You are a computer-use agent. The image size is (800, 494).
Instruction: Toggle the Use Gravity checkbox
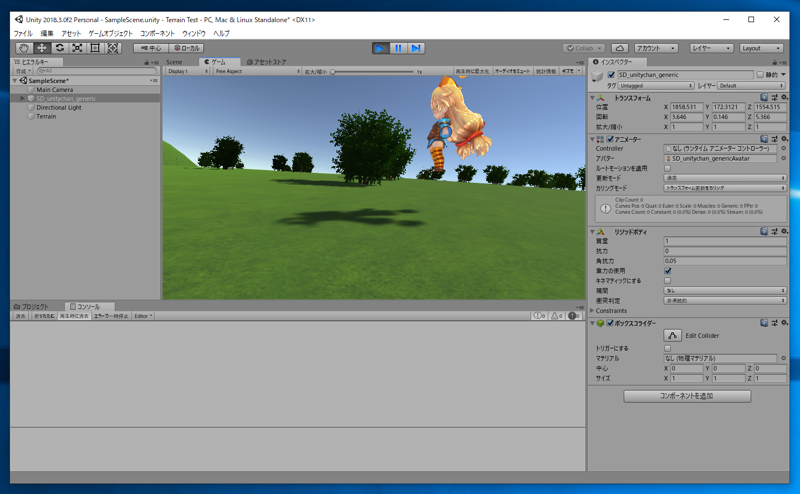[x=667, y=271]
